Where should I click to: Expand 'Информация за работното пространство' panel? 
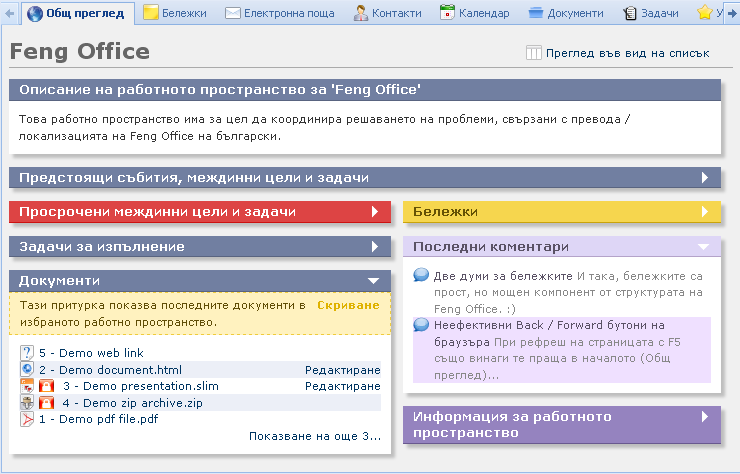[705, 416]
